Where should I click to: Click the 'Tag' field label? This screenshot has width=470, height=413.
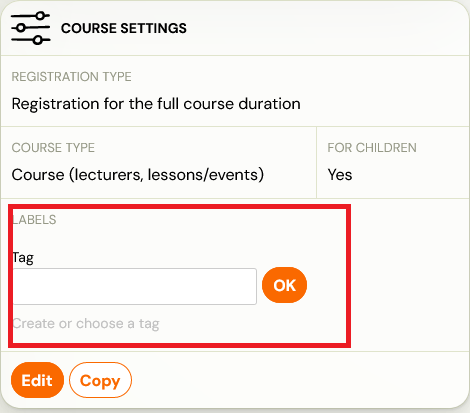click(x=23, y=258)
